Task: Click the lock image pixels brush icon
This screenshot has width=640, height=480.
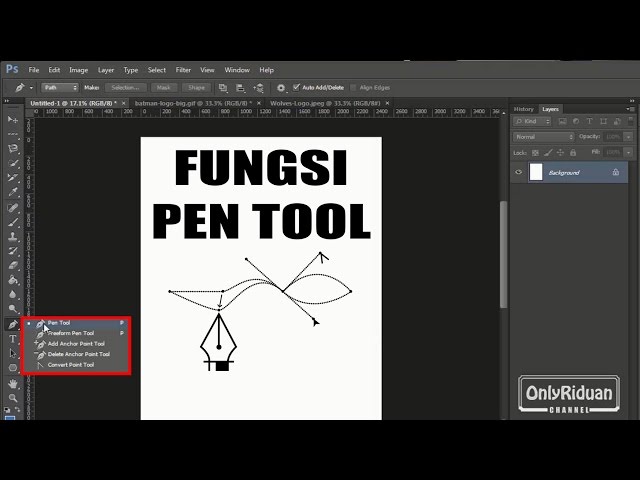Action: click(548, 153)
